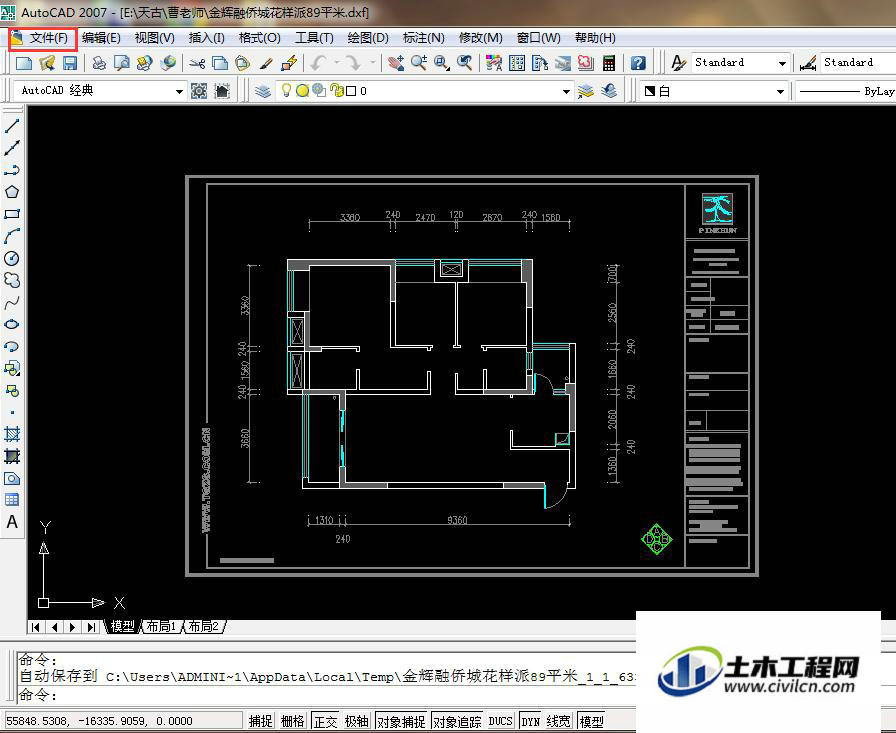Select the Line draw tool
This screenshot has height=733, width=896.
(x=12, y=126)
